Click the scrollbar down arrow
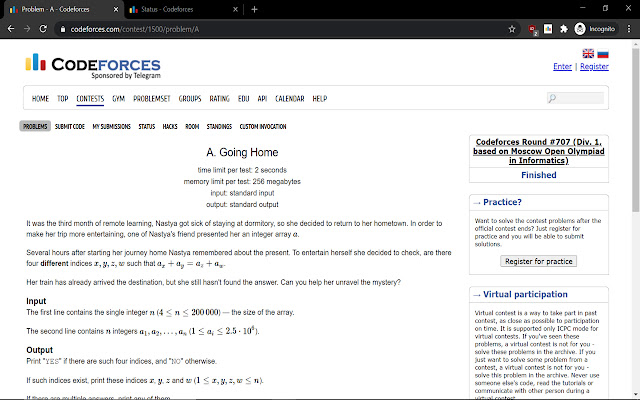This screenshot has width=640, height=400. coord(636,394)
